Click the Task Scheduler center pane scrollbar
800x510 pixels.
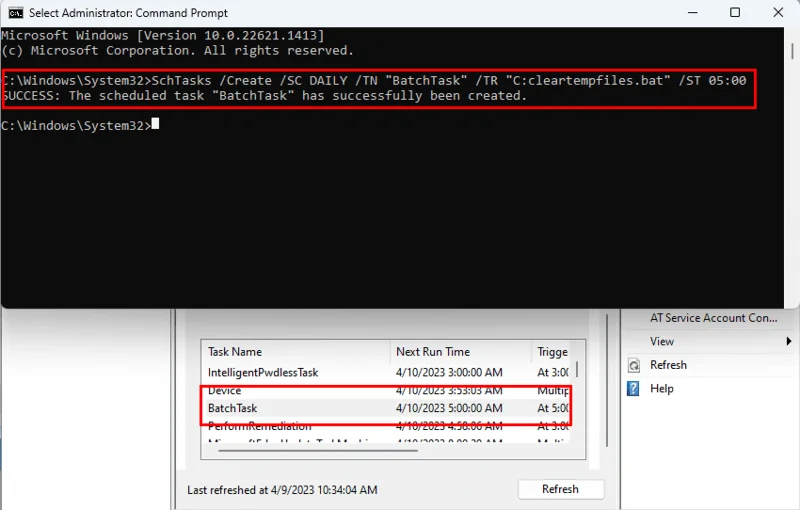(x=607, y=380)
